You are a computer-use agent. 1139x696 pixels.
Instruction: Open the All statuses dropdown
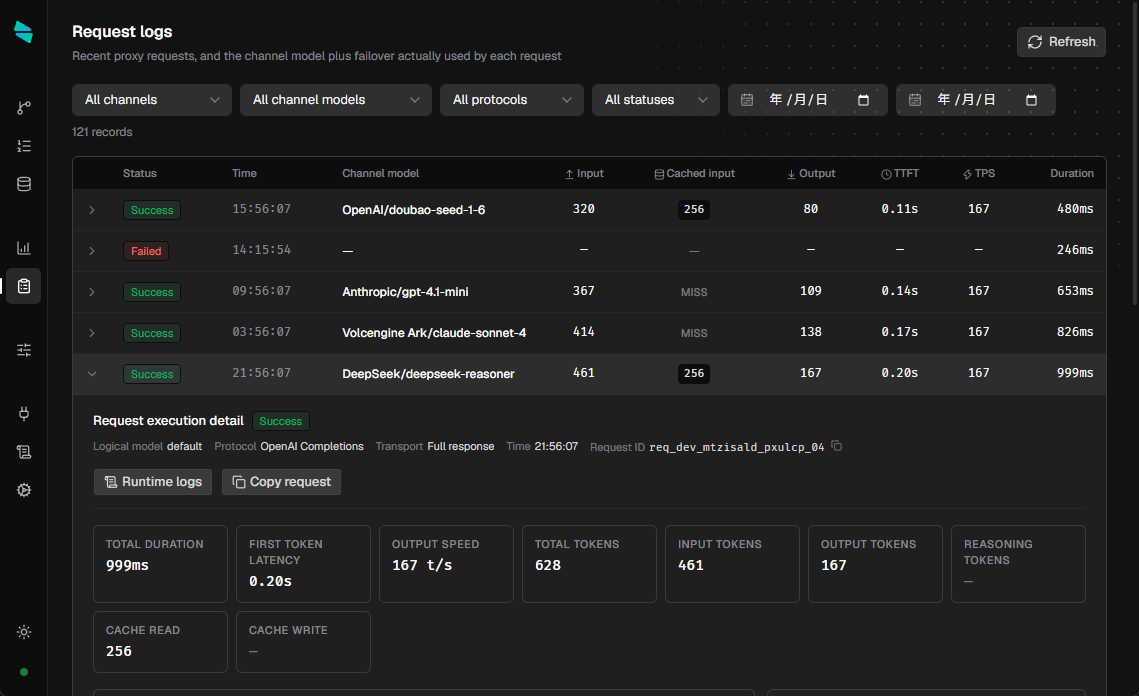tap(656, 100)
